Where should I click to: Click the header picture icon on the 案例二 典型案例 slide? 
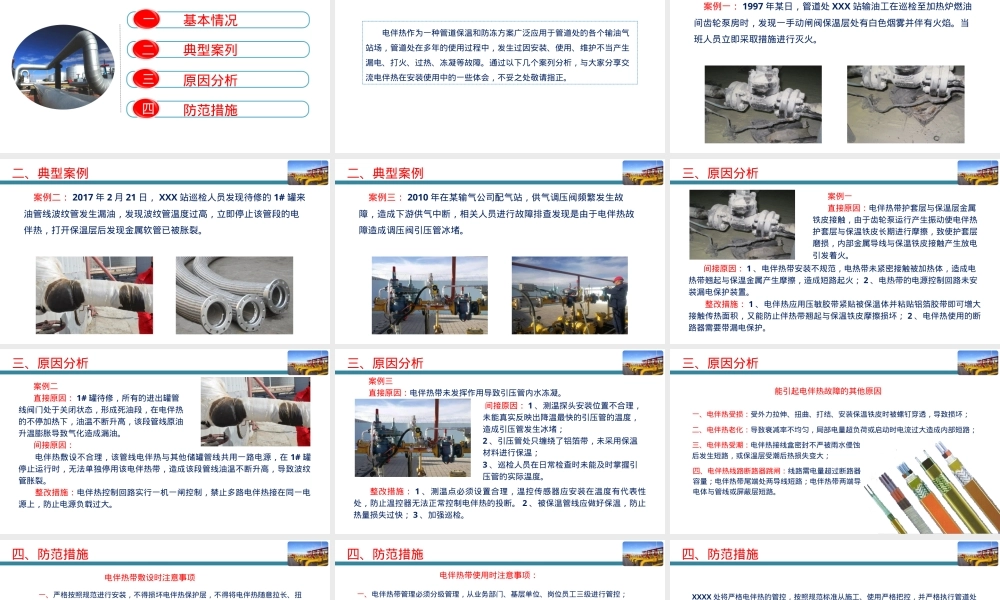[x=308, y=172]
